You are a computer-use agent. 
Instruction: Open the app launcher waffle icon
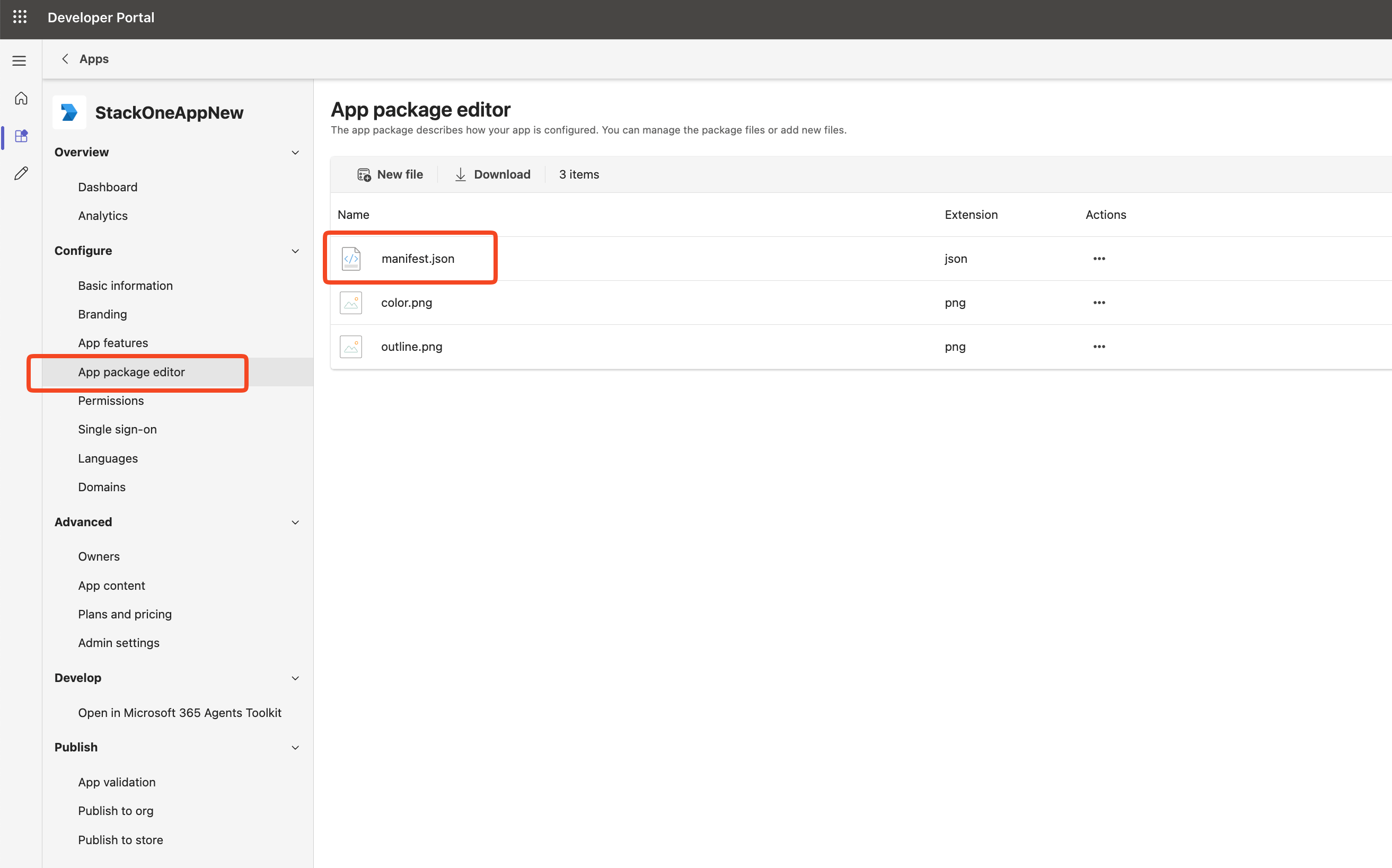click(x=20, y=17)
